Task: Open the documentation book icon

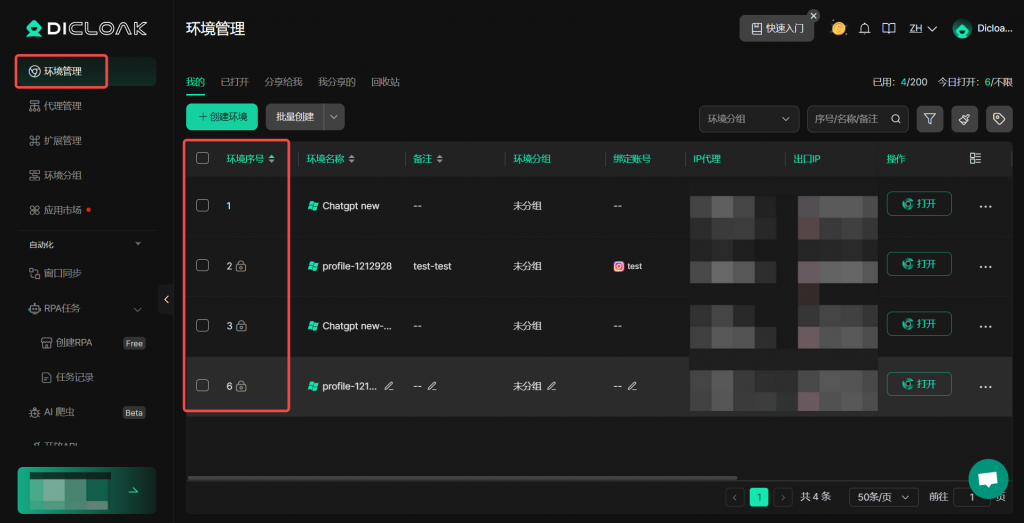Action: click(x=888, y=29)
